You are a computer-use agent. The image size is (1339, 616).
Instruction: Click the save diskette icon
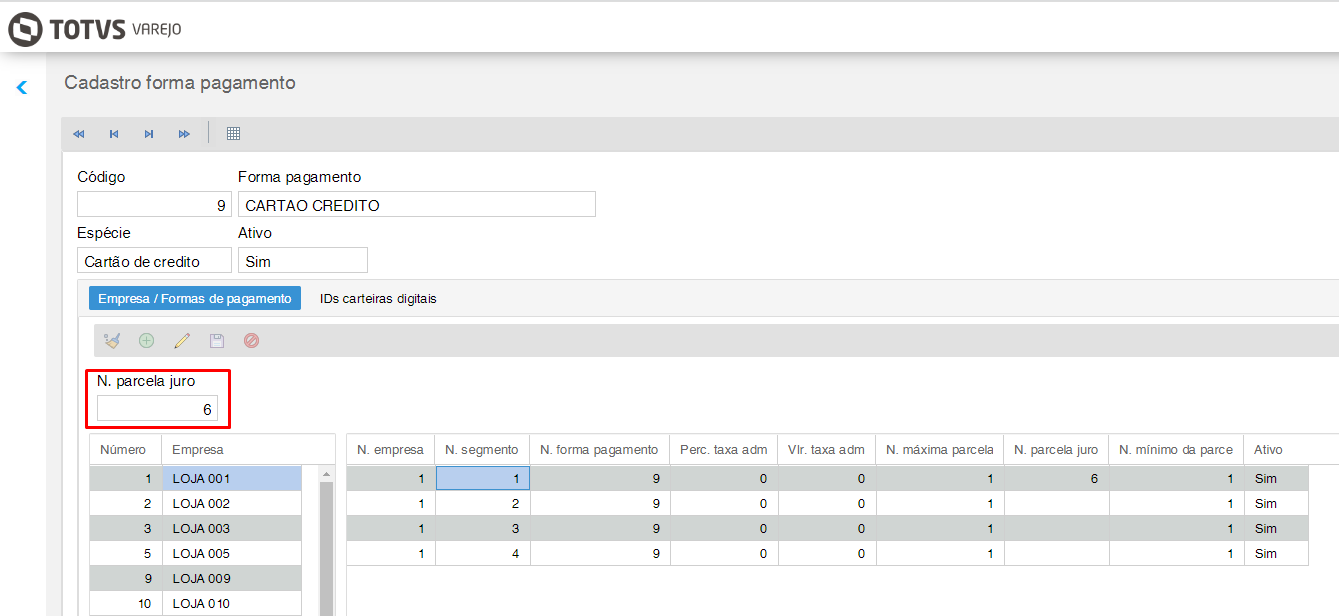tap(217, 341)
